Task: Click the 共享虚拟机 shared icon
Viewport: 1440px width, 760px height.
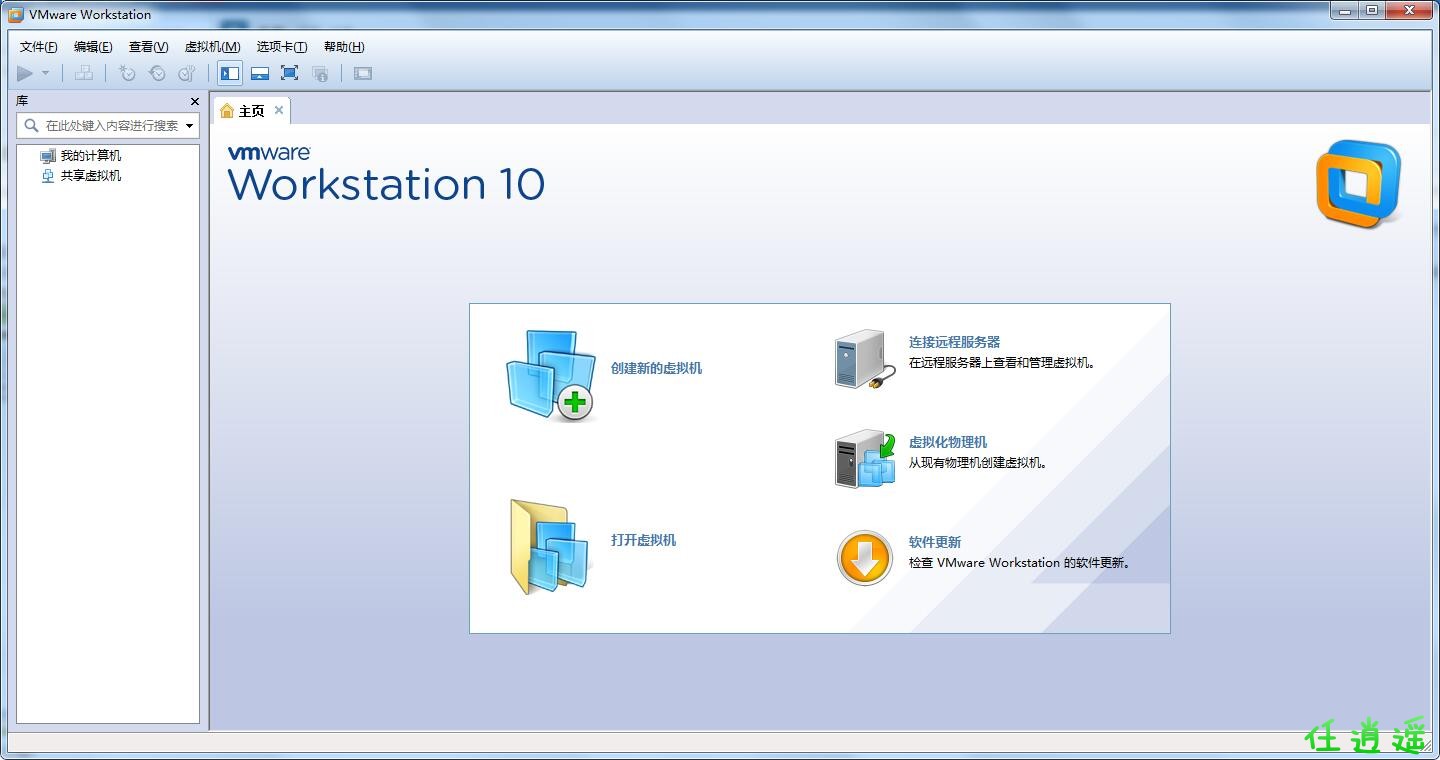Action: point(48,176)
